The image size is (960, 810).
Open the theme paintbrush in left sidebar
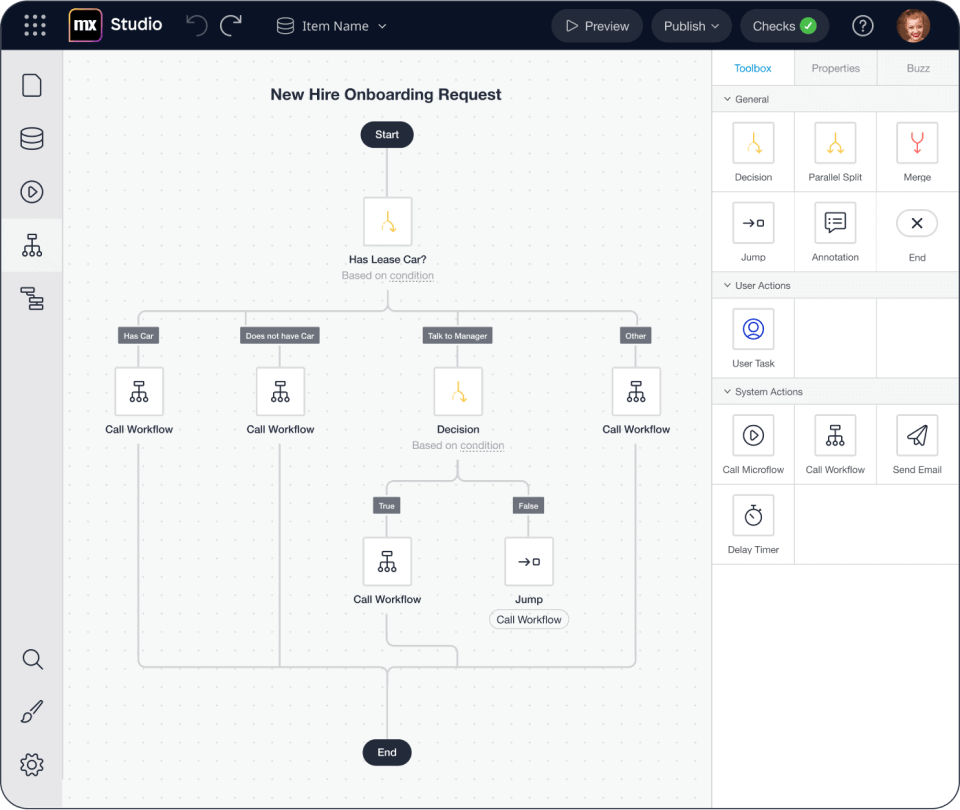[32, 712]
